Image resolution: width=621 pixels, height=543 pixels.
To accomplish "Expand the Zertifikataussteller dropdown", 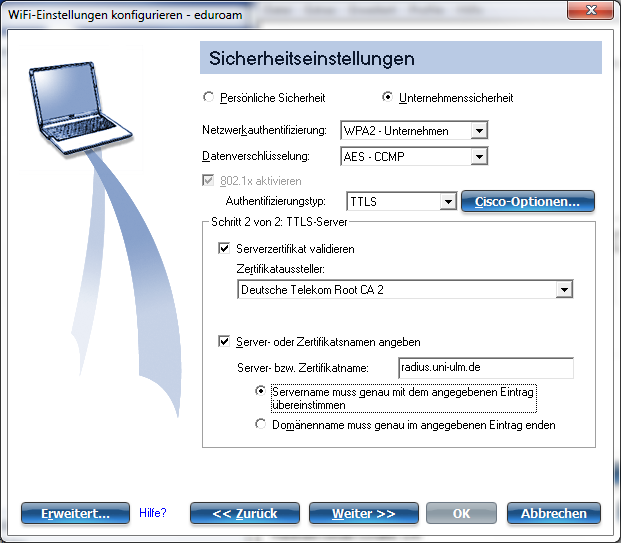I will click(x=564, y=290).
